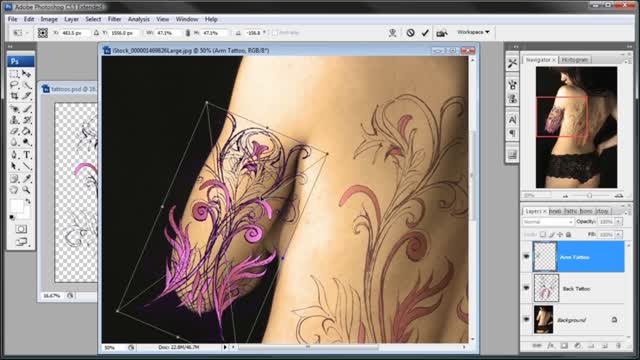Screen dimensions: 640x360
Task: Open the Doc info arrow menu
Action: (x=224, y=347)
